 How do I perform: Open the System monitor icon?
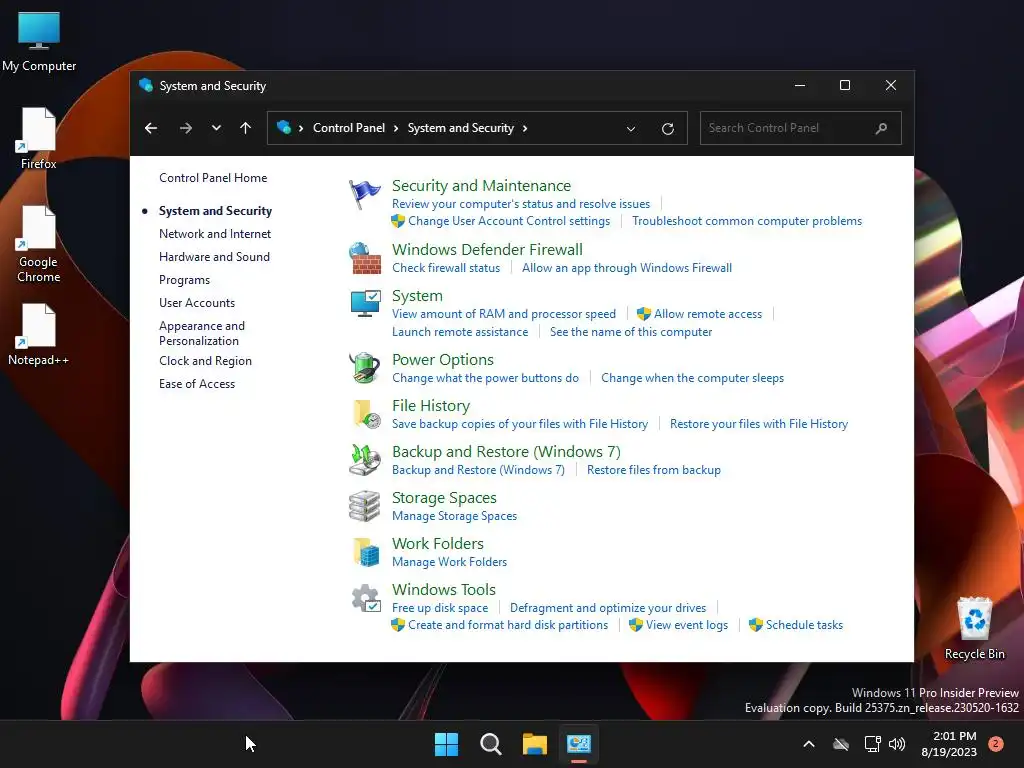pyautogui.click(x=364, y=304)
